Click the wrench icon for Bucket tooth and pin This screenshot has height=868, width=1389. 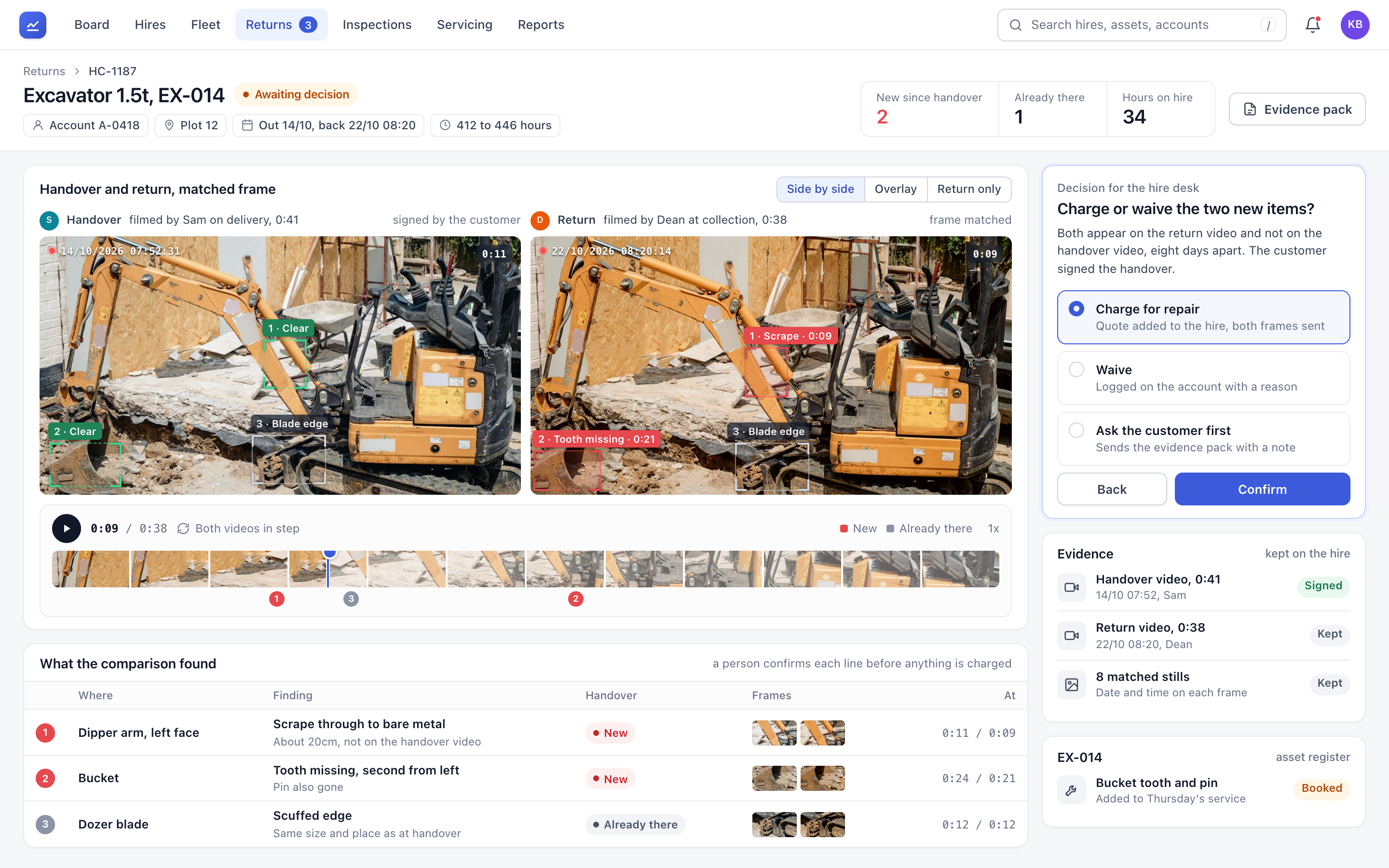coord(1071,790)
